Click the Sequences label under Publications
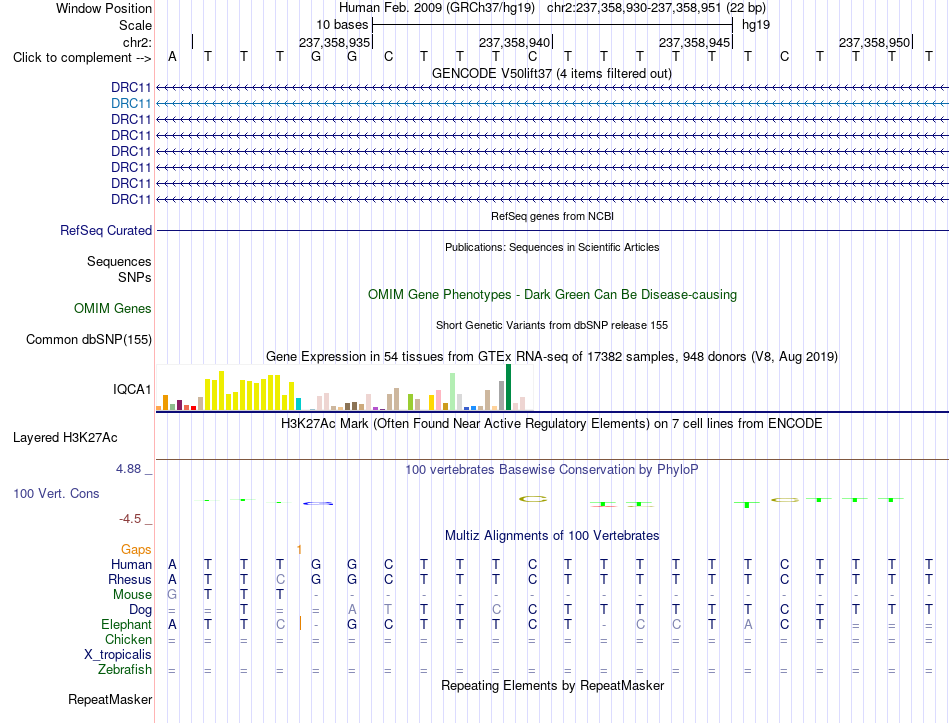The image size is (950, 723). coord(119,261)
